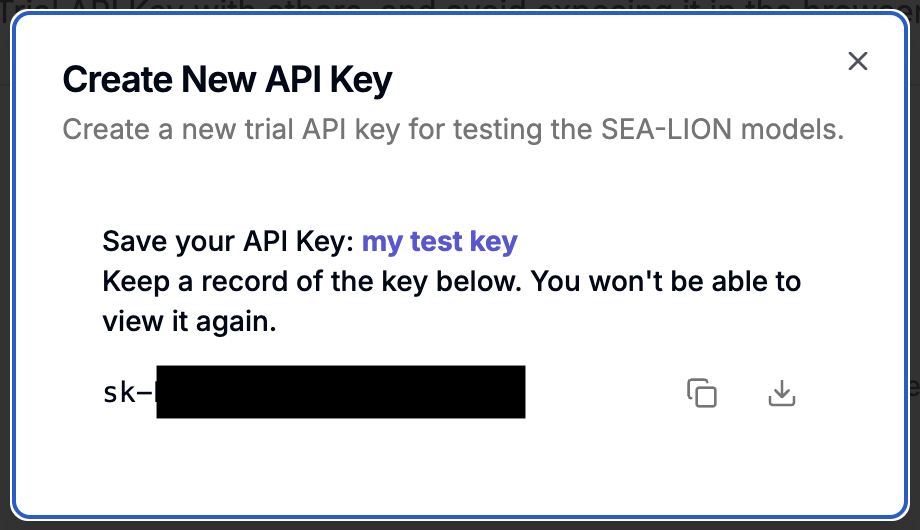The image size is (920, 530).
Task: Click the "sk-" key prefix text
Action: 128,393
